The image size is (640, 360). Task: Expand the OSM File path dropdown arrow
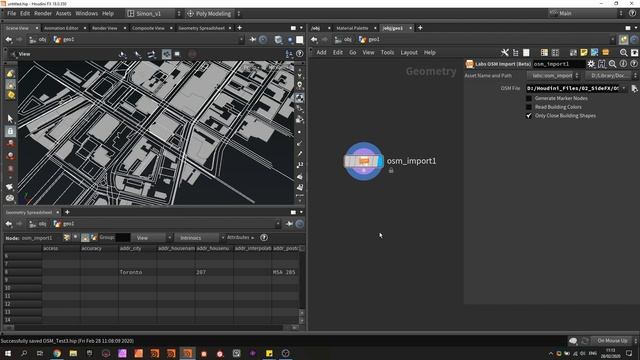coord(624,88)
